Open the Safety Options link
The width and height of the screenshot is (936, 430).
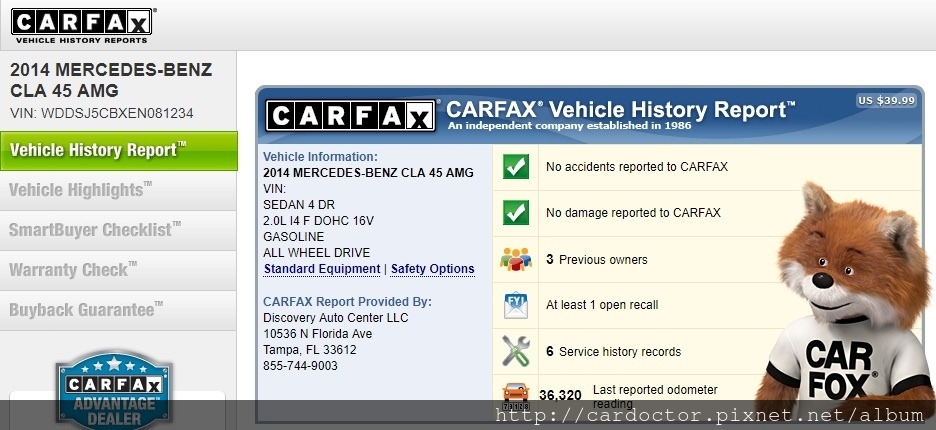click(x=433, y=269)
